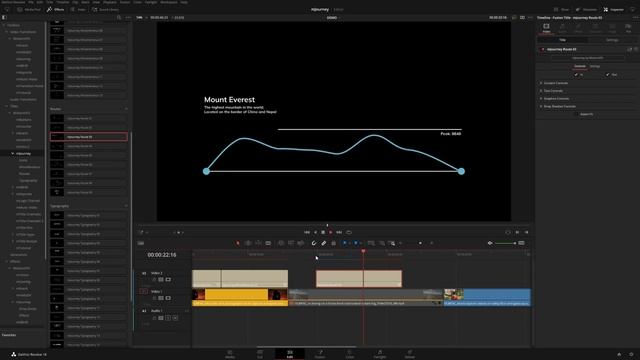Viewport: 640px width, 360px height.
Task: Select the Blade Edit Mode tool
Action: click(268, 243)
